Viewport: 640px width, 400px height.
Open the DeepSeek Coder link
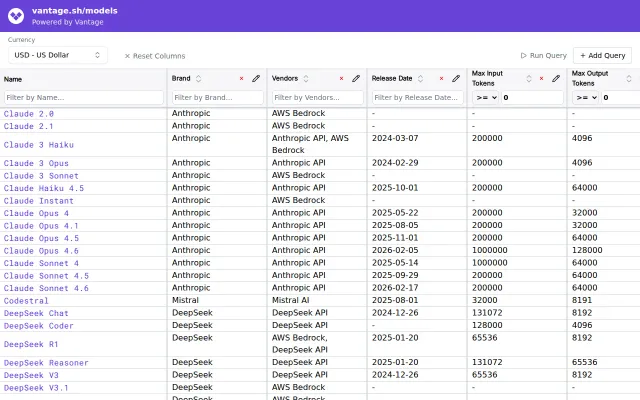click(x=39, y=326)
